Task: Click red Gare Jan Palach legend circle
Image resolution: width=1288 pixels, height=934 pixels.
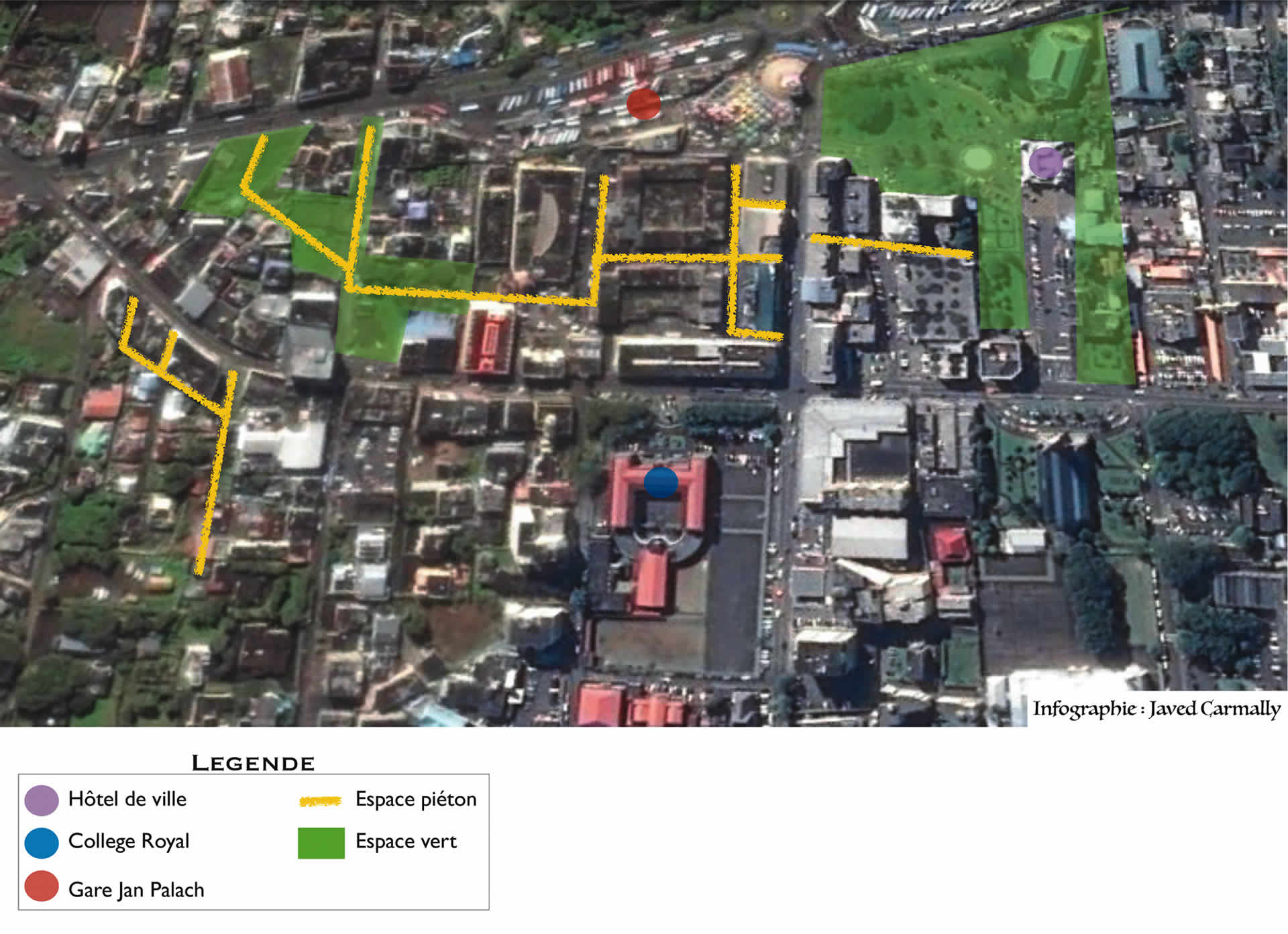Action: [x=42, y=887]
